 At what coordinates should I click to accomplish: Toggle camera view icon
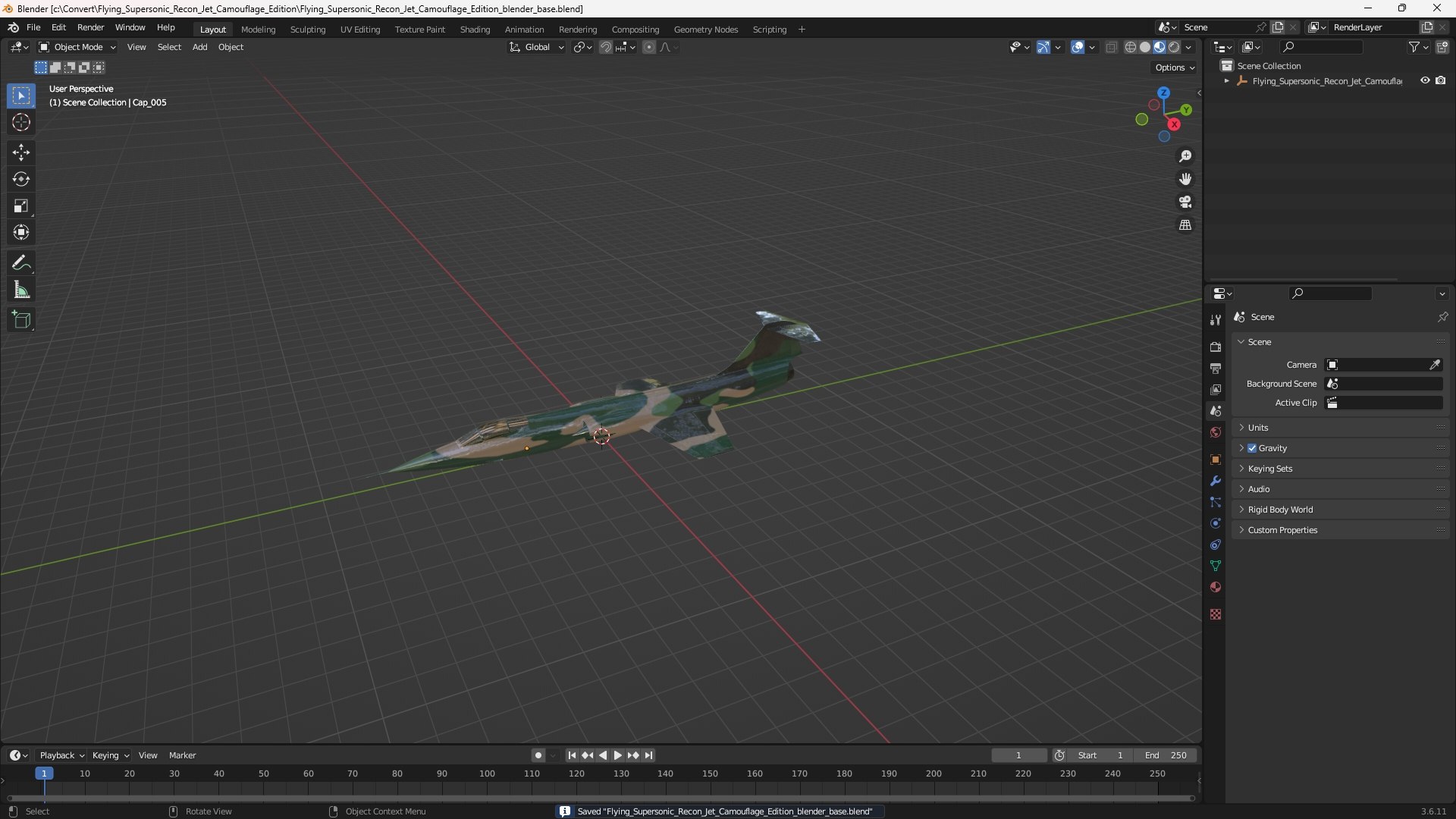coord(1185,202)
